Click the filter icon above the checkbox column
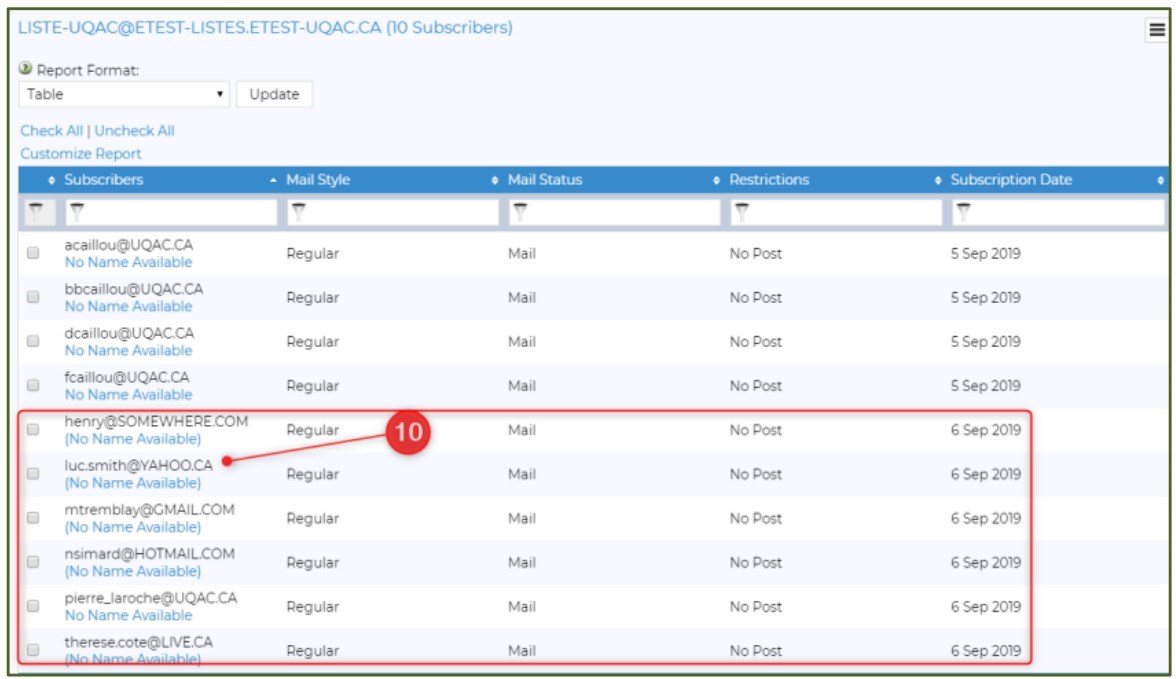Screen dimensions: 1176x679 (x=36, y=212)
